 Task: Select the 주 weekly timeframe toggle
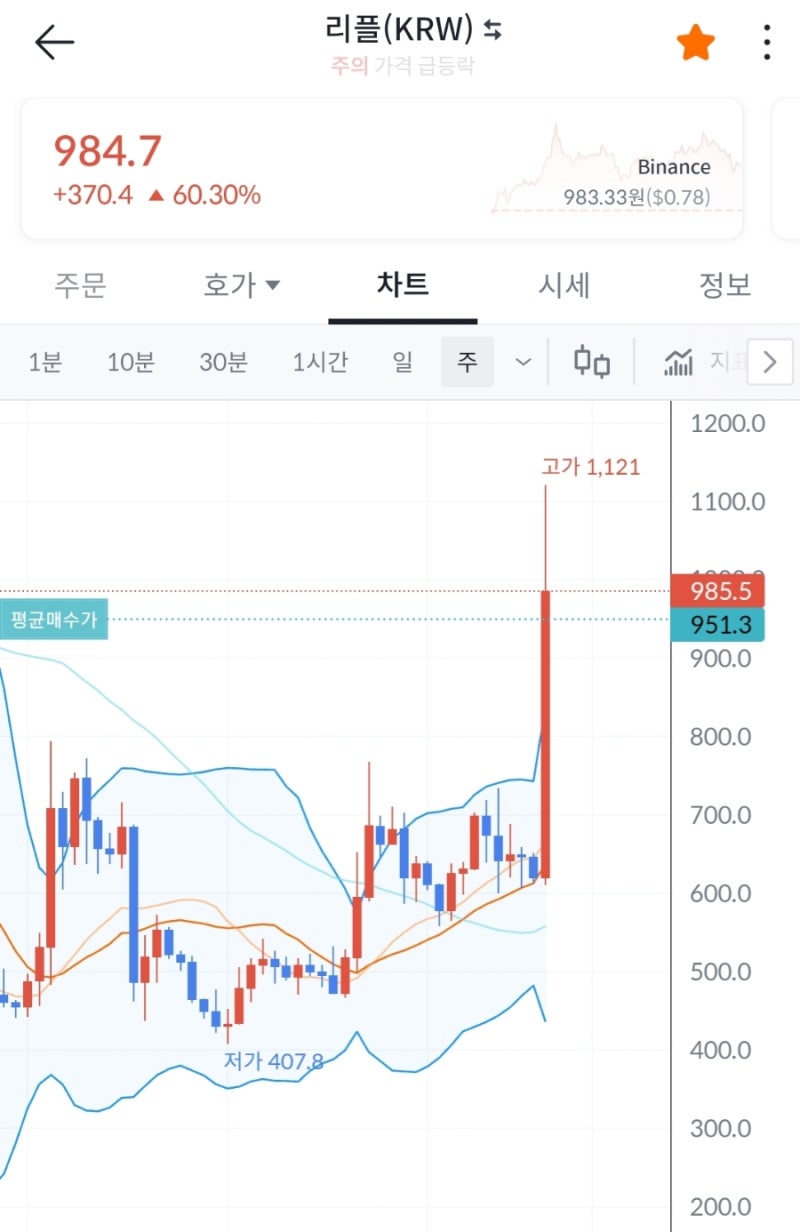467,362
